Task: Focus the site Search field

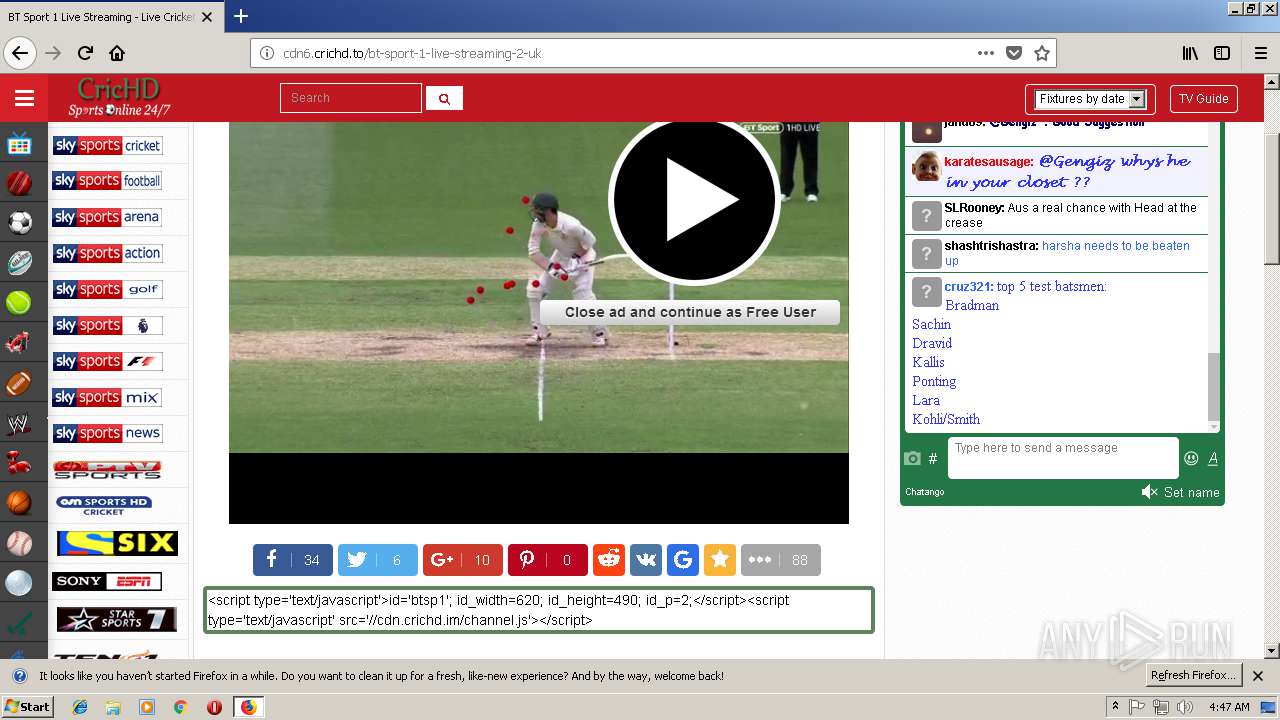Action: (x=351, y=98)
